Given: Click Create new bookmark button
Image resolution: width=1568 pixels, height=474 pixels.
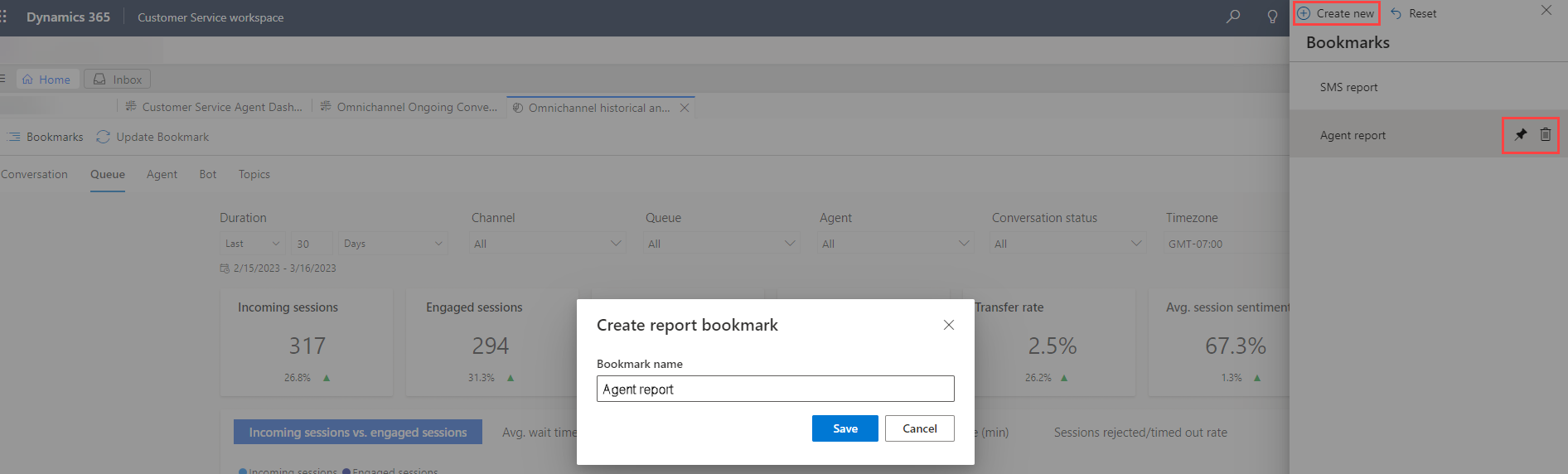Looking at the screenshot, I should pos(1337,13).
